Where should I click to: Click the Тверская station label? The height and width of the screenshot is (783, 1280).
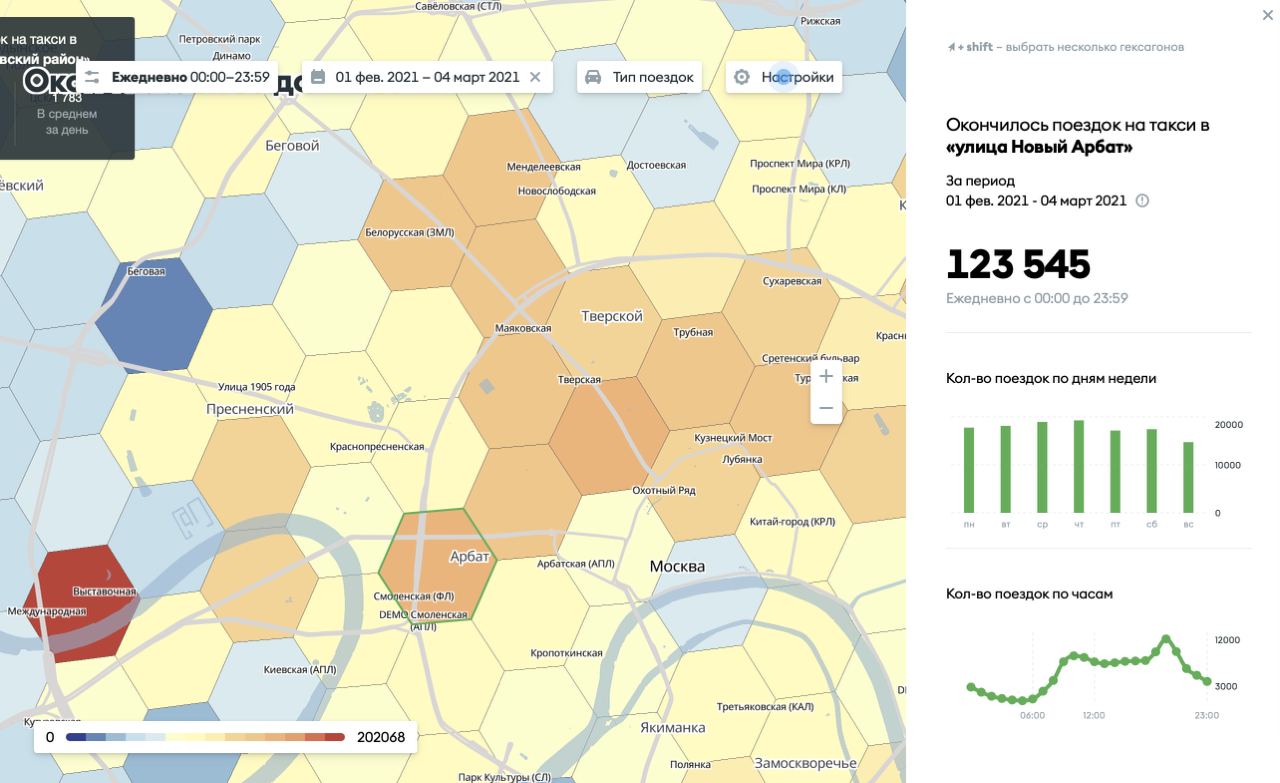[x=579, y=380]
